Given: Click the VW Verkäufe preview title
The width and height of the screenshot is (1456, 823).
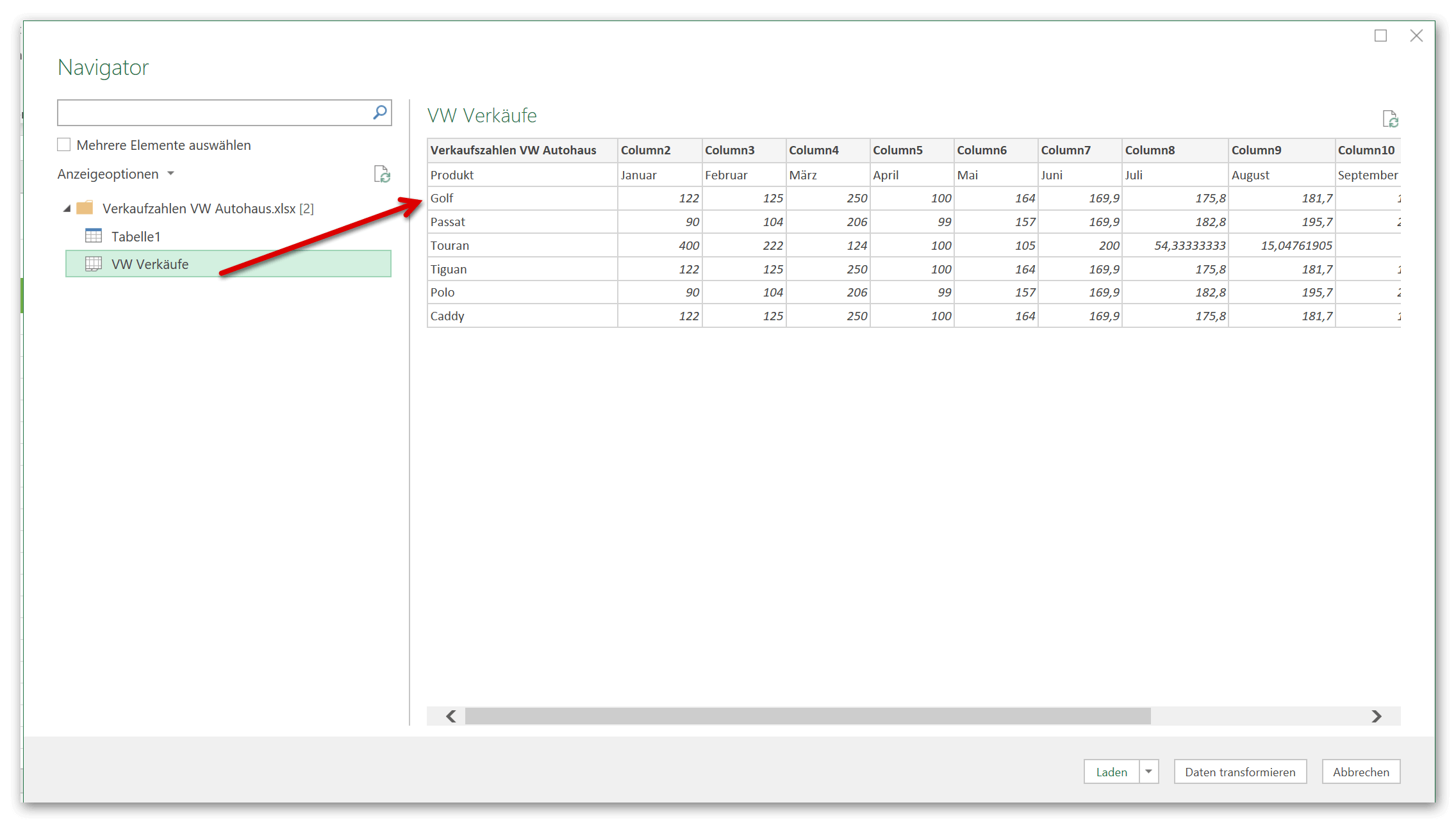Looking at the screenshot, I should point(482,115).
